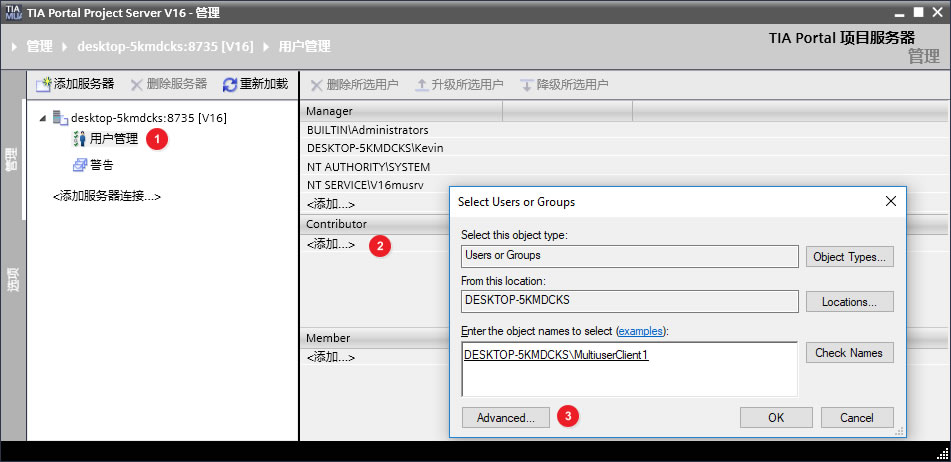Click the Object Types... button
951x462 pixels.
(x=850, y=256)
